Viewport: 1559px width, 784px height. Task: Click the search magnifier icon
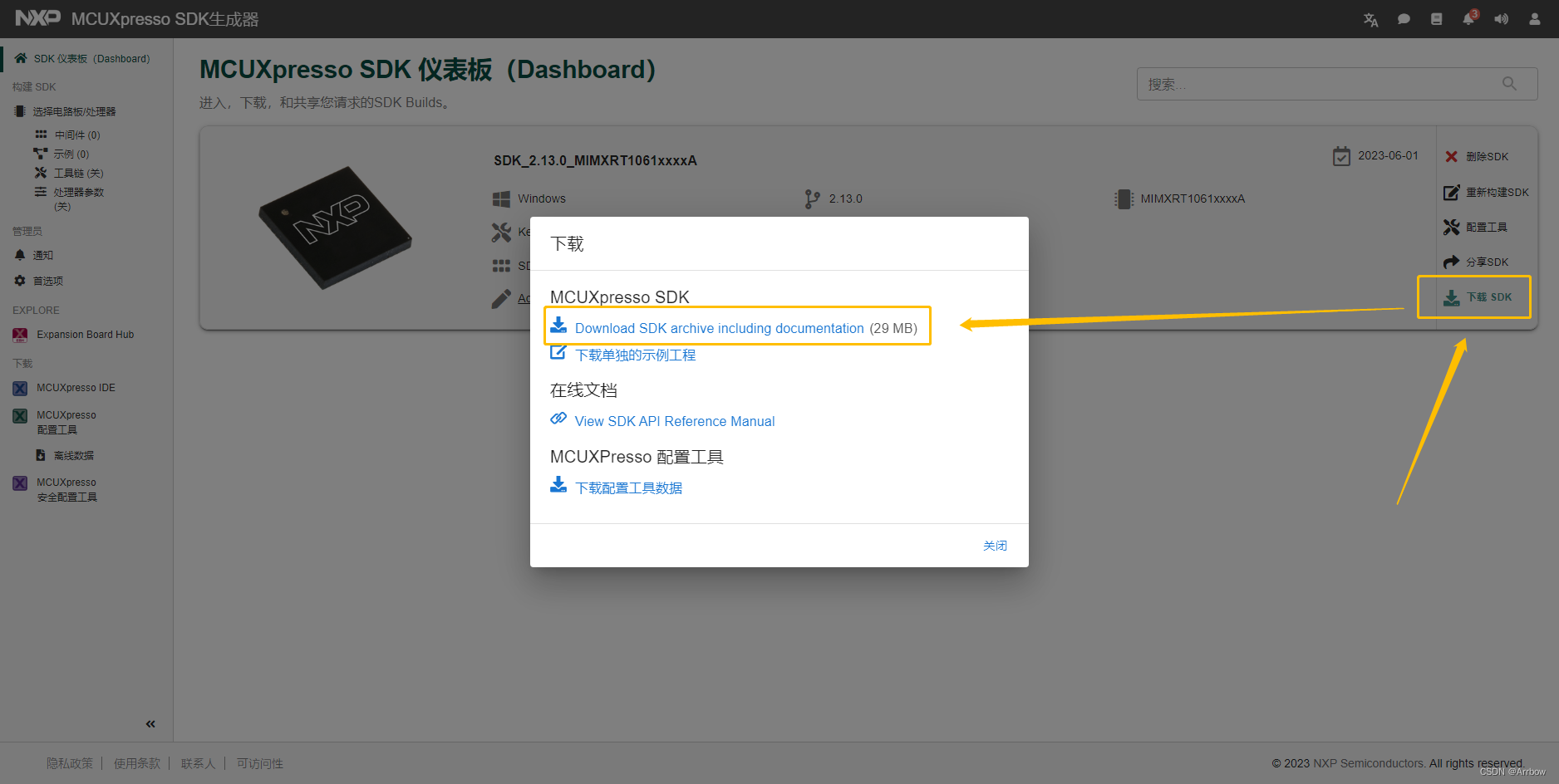pyautogui.click(x=1509, y=84)
